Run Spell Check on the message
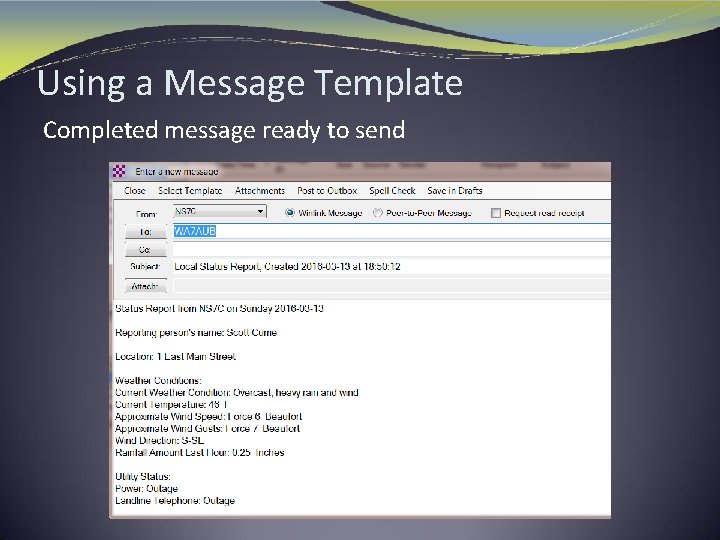This screenshot has height=540, width=720. [392, 191]
